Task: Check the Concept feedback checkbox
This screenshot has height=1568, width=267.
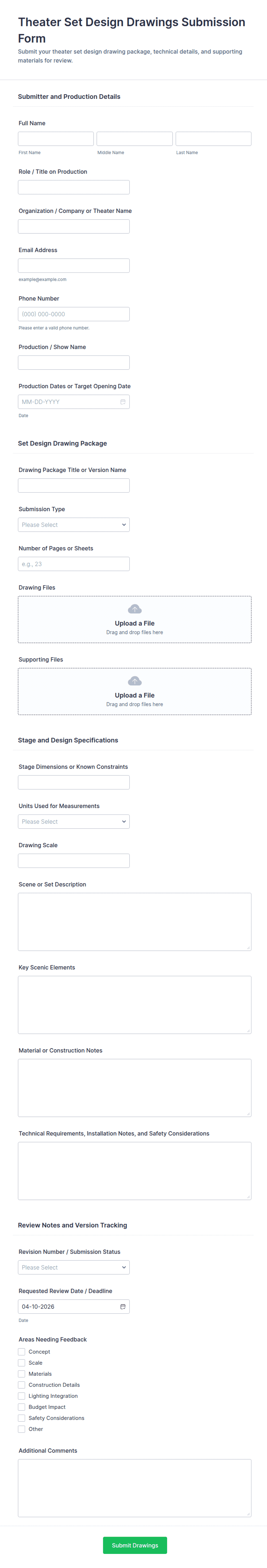Action: click(x=22, y=1351)
